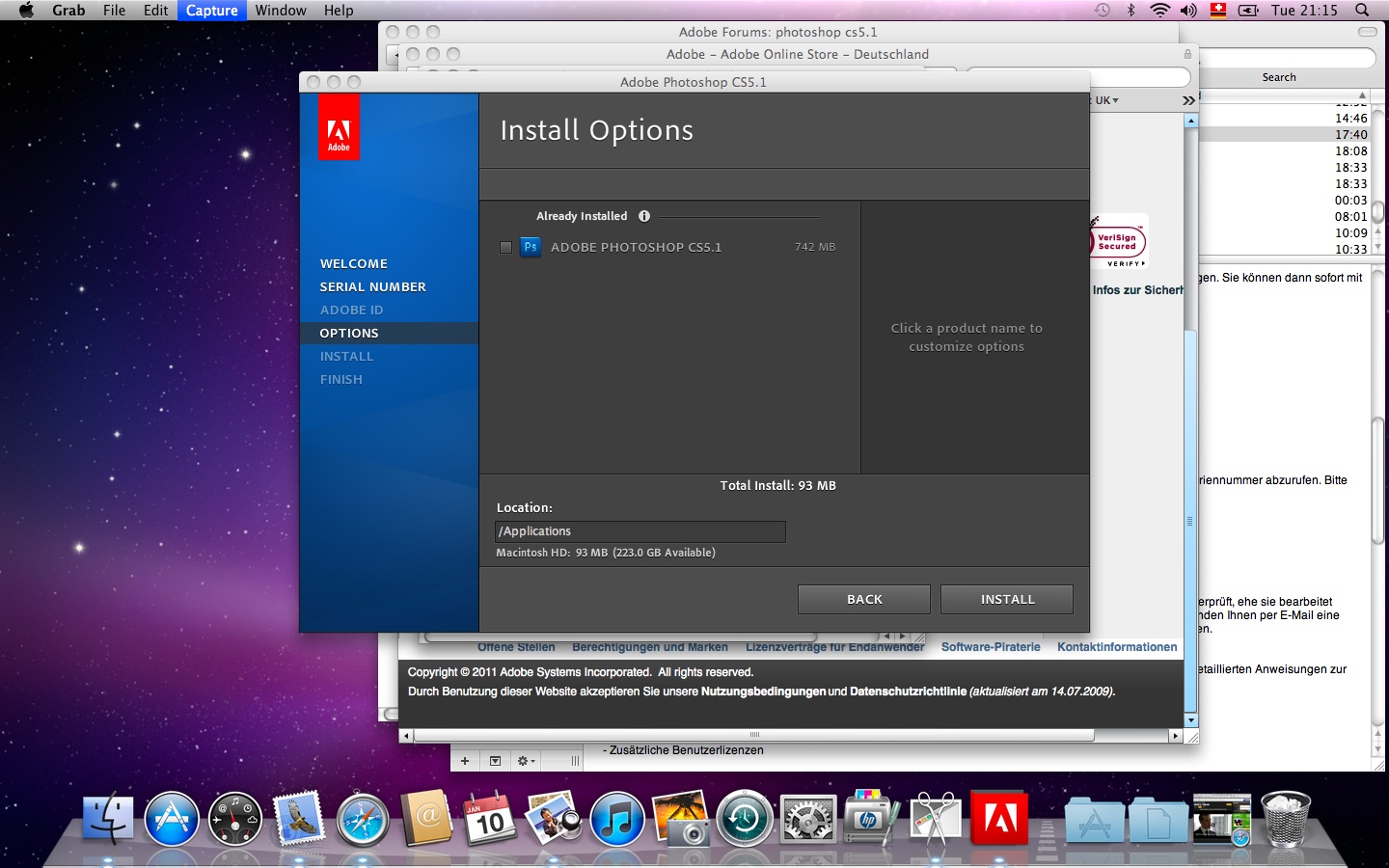The image size is (1389, 868).
Task: Click the minimized Safari window in the Dock
Action: click(1221, 820)
